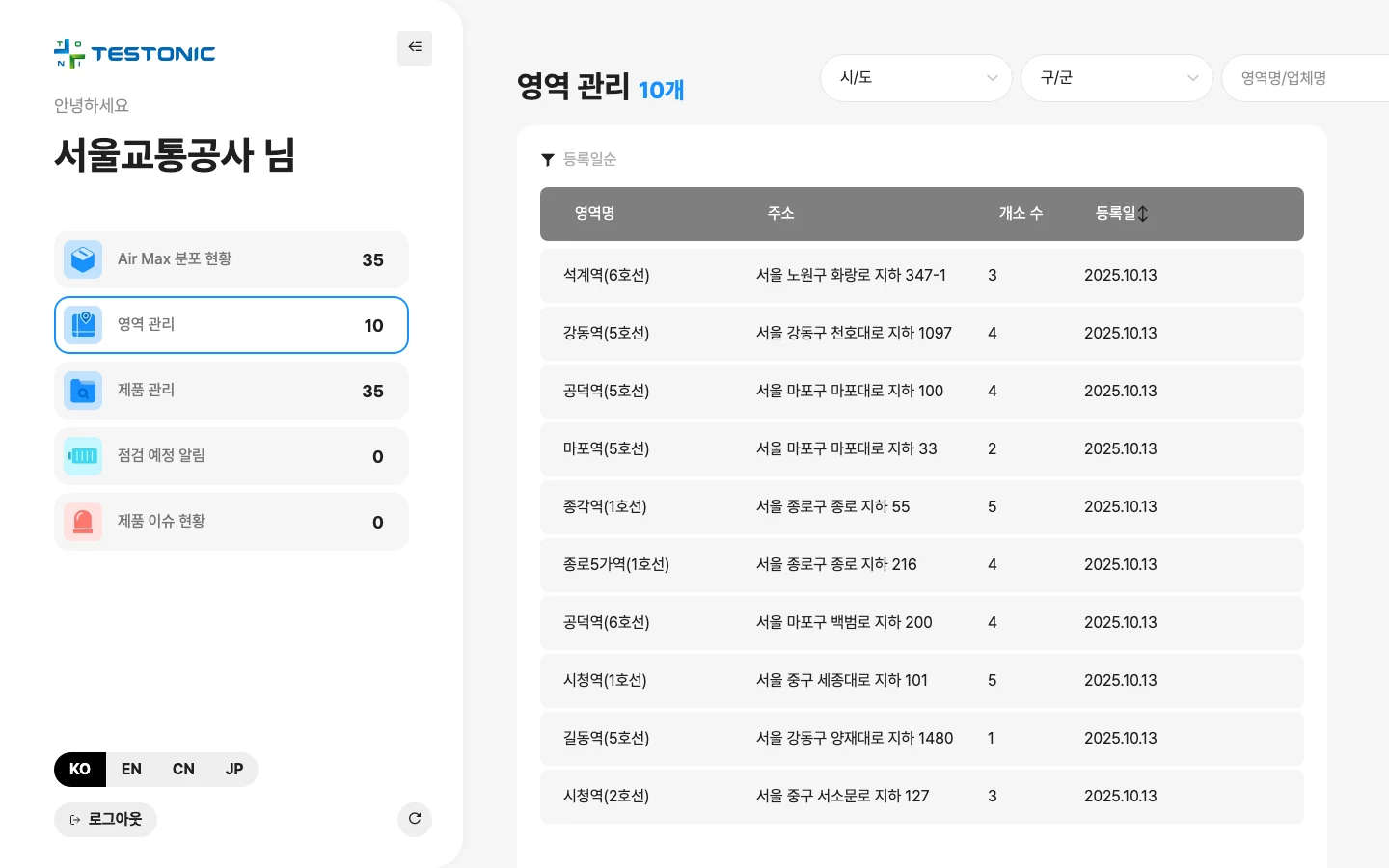The image size is (1389, 868).
Task: Click the 제품 이슈 현황 siren icon
Action: (x=83, y=522)
